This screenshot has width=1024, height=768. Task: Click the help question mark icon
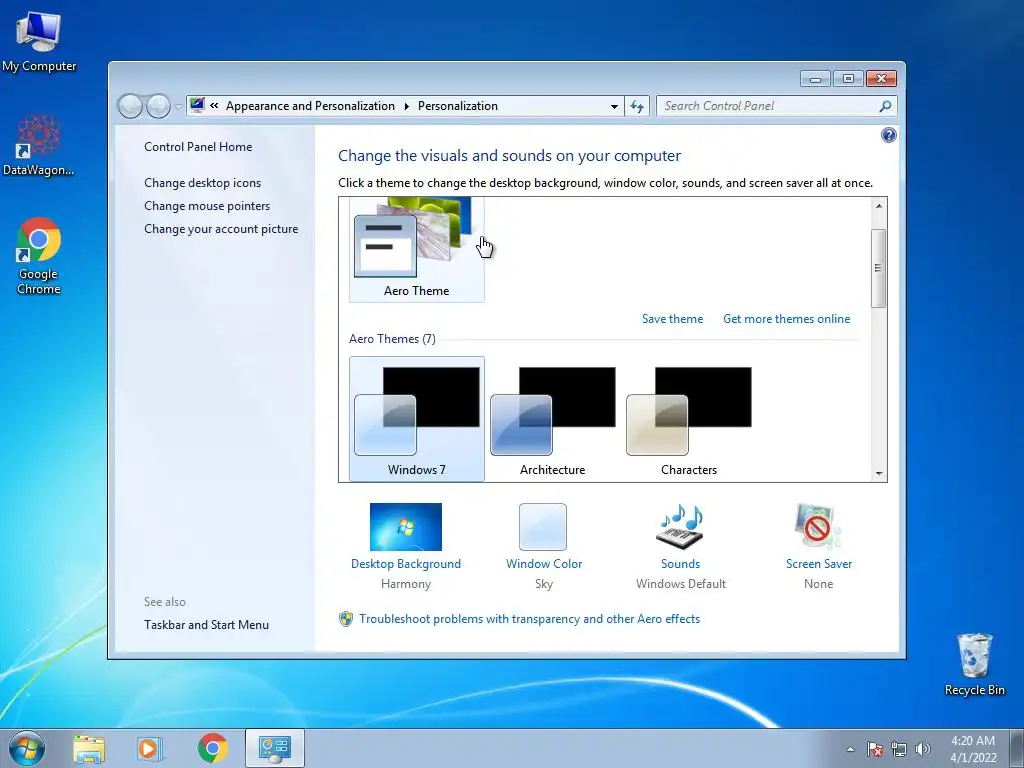click(x=888, y=135)
